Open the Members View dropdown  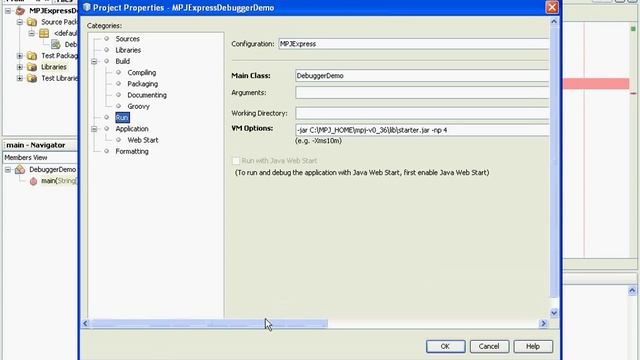click(x=40, y=158)
